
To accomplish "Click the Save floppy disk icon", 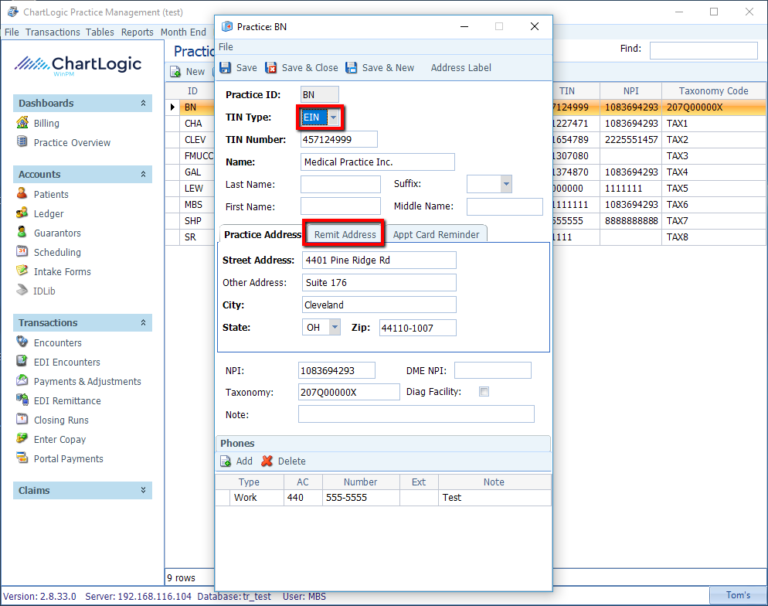I will 225,68.
